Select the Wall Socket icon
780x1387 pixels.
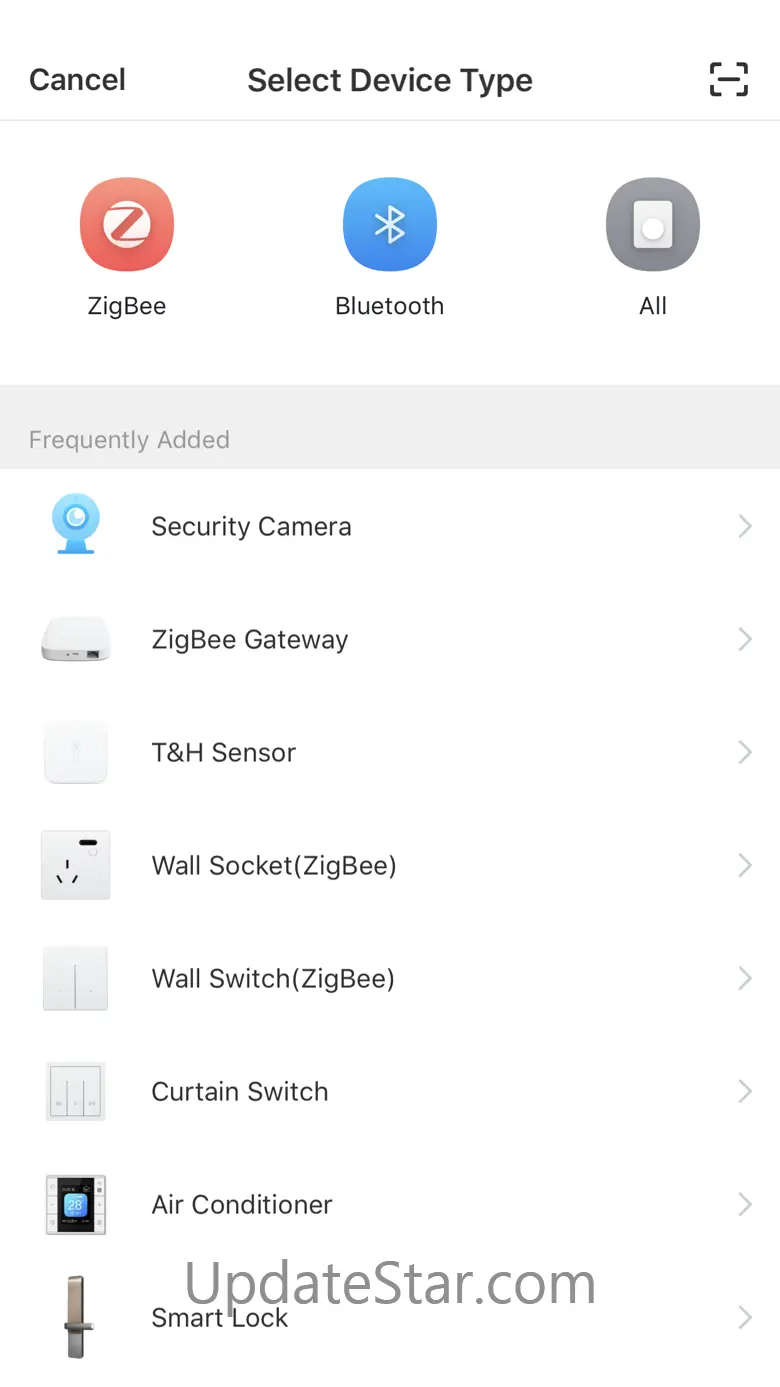75,865
